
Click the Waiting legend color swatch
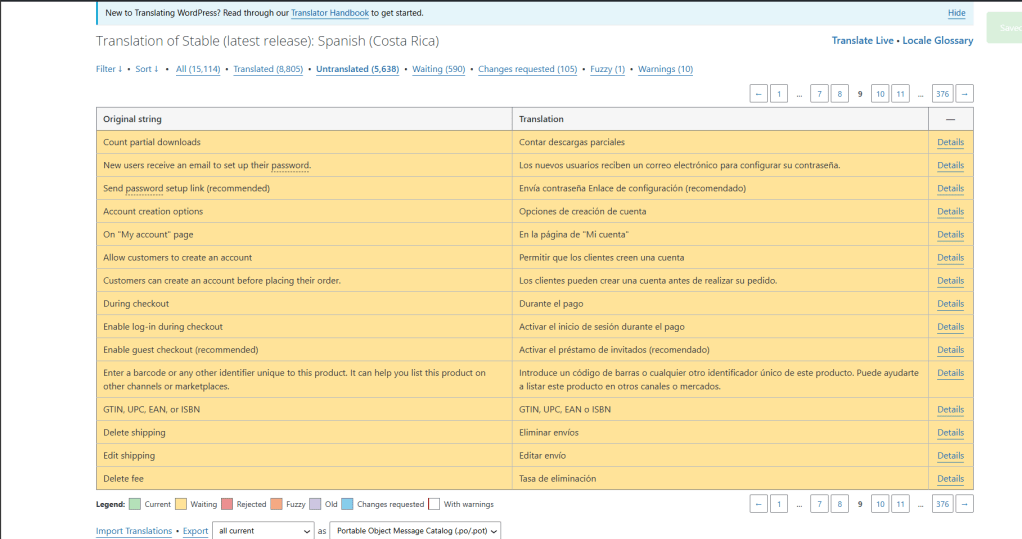(181, 504)
